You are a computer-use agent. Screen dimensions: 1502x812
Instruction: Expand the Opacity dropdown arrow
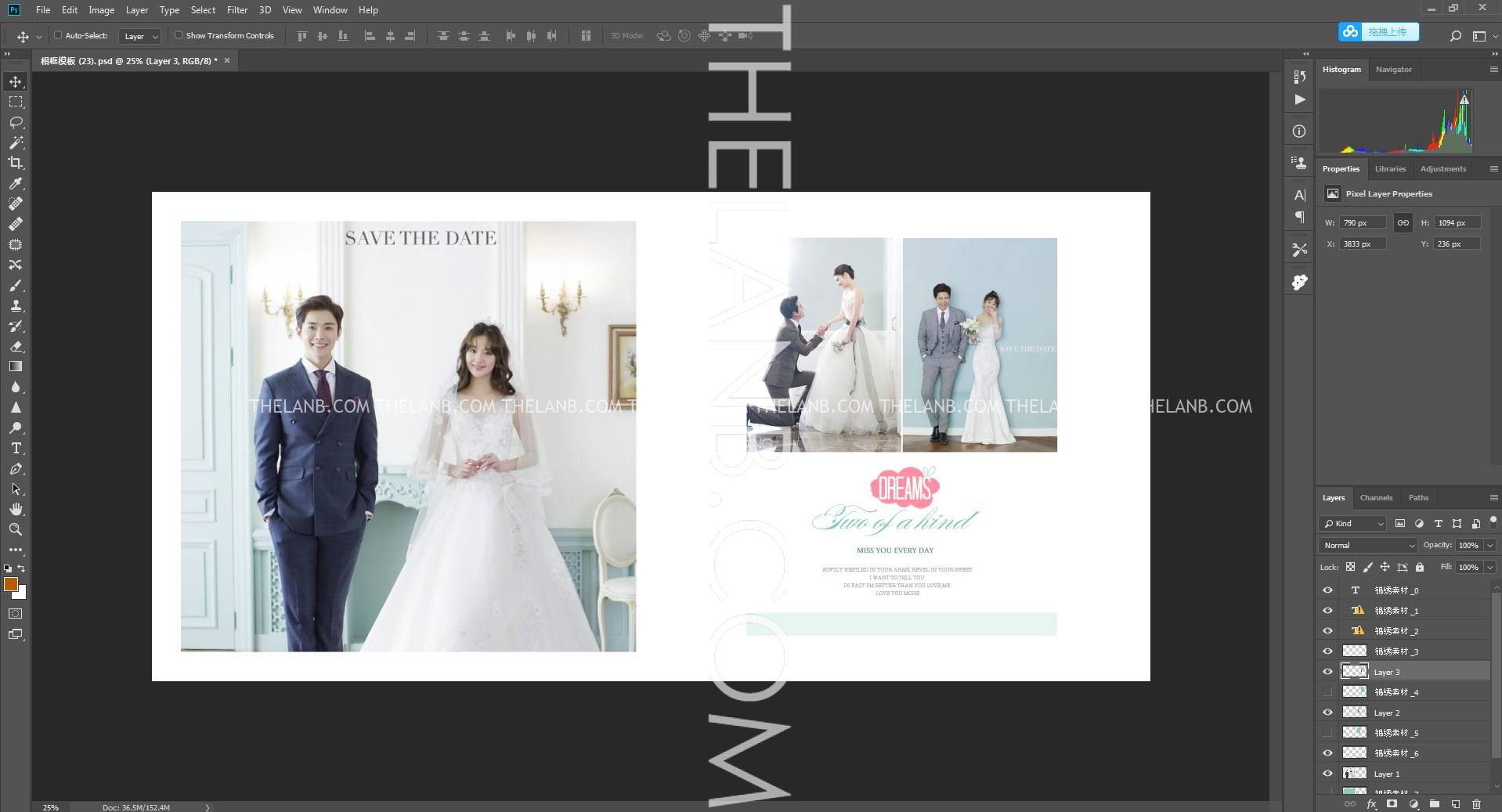[x=1489, y=545]
